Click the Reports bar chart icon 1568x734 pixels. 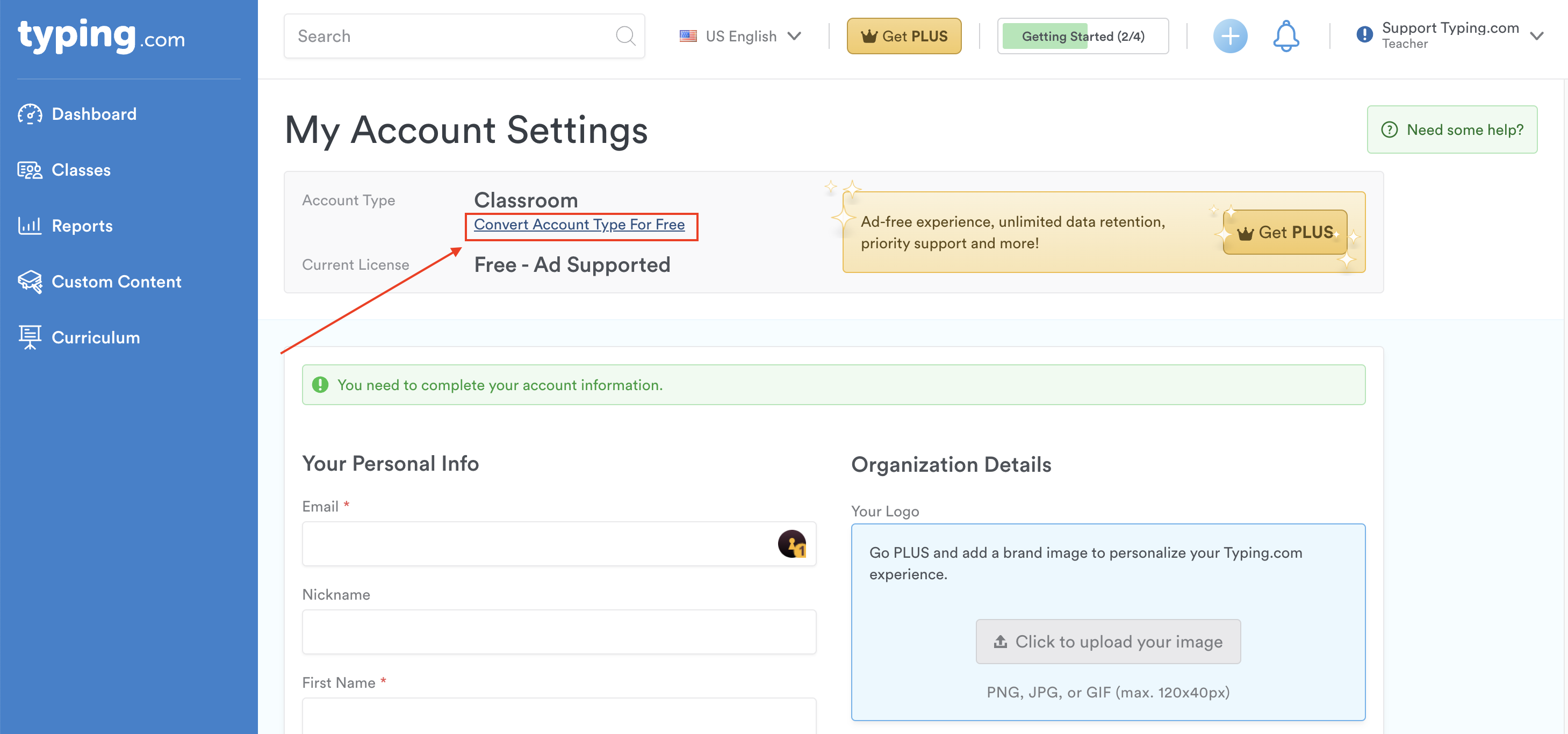tap(30, 226)
